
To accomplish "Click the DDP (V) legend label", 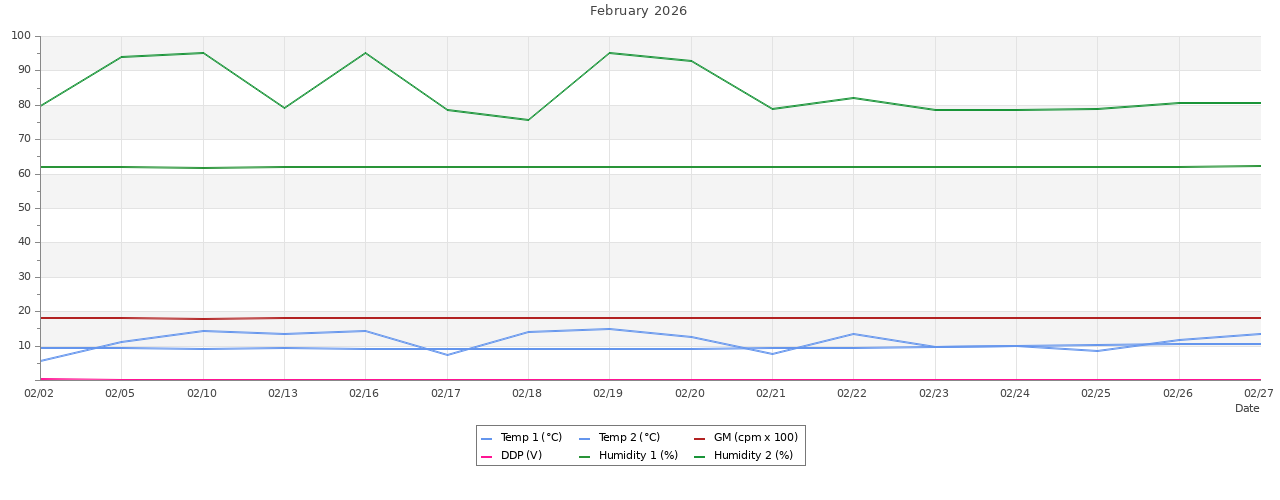I will (x=521, y=456).
